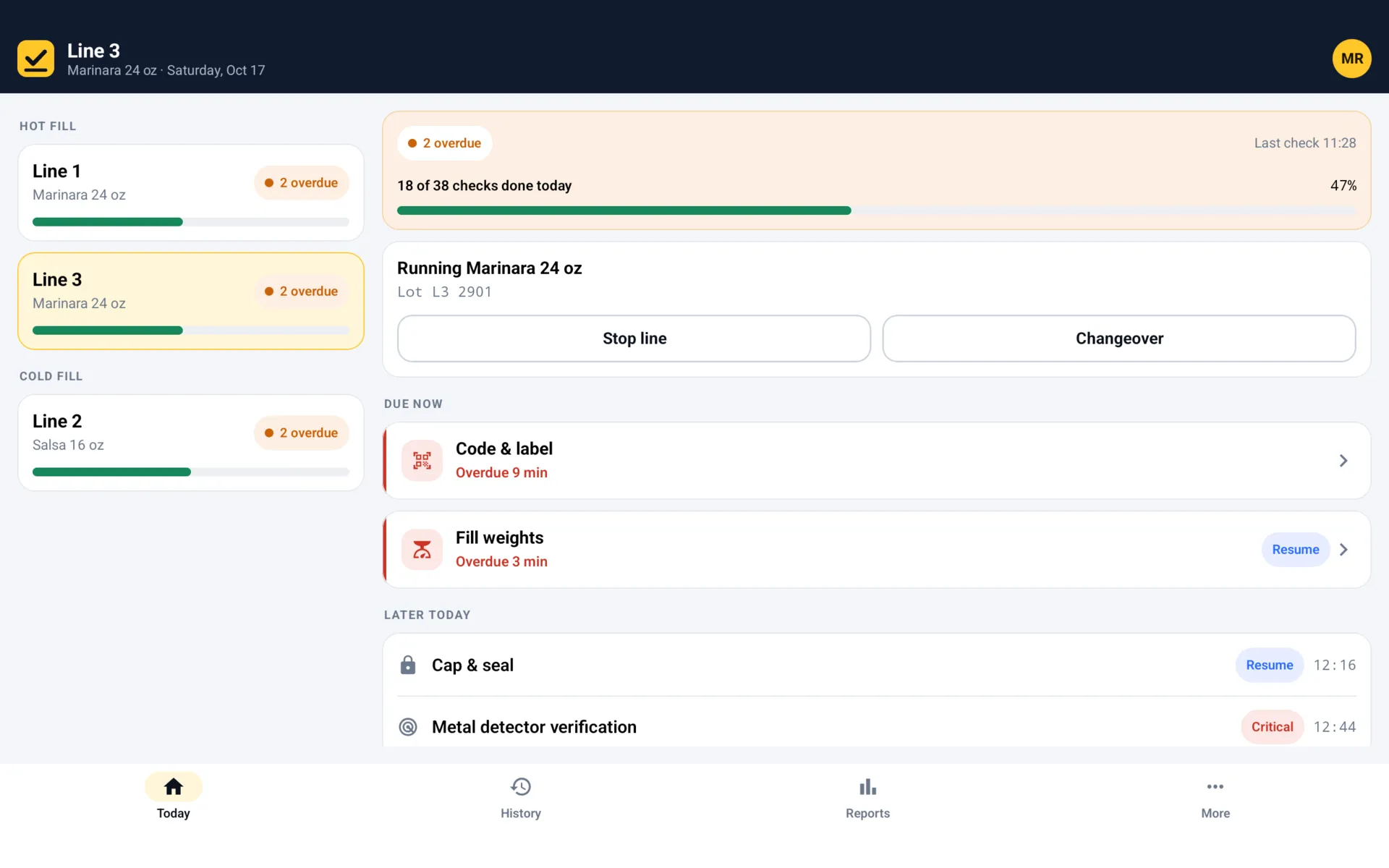Click the yellow checkmark app logo
The width and height of the screenshot is (1389, 868).
[x=35, y=59]
